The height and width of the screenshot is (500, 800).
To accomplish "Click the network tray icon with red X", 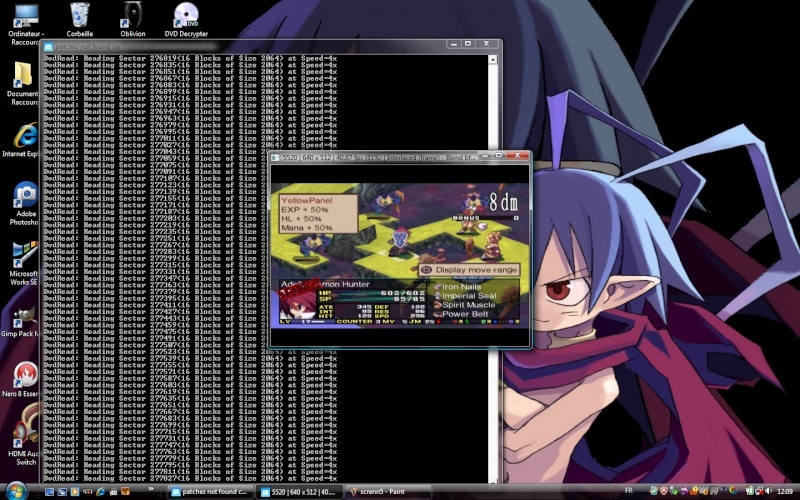I will tap(759, 491).
